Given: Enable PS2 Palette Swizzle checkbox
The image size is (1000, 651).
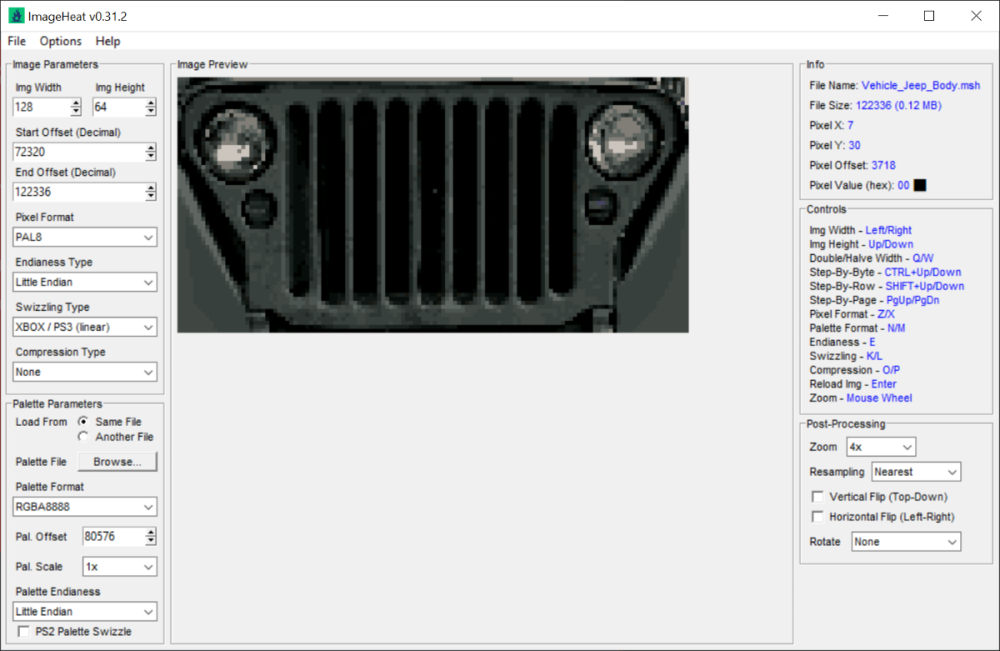Looking at the screenshot, I should tap(24, 631).
